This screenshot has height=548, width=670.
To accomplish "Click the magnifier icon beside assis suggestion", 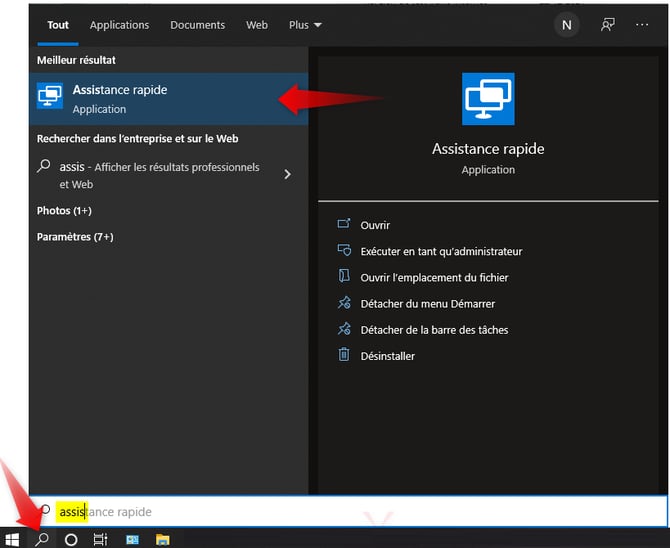I will click(44, 166).
